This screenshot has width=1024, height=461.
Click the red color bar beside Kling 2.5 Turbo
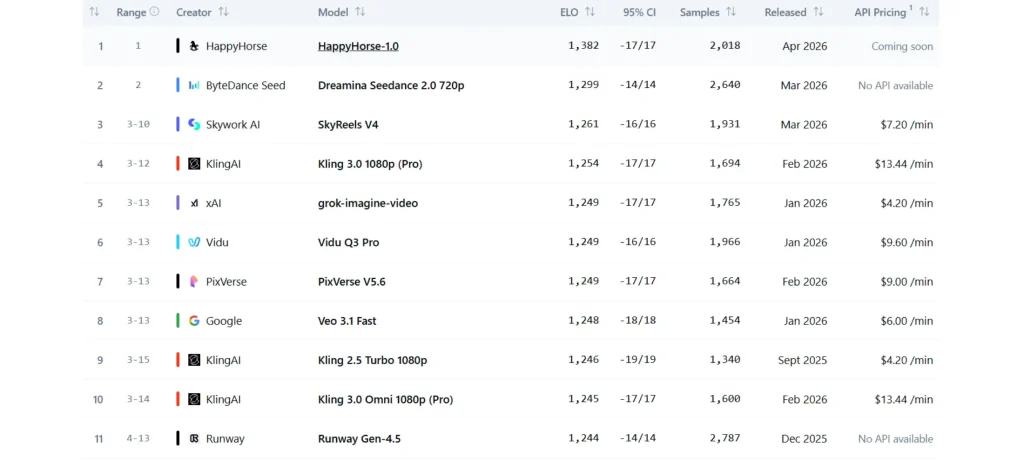(178, 360)
